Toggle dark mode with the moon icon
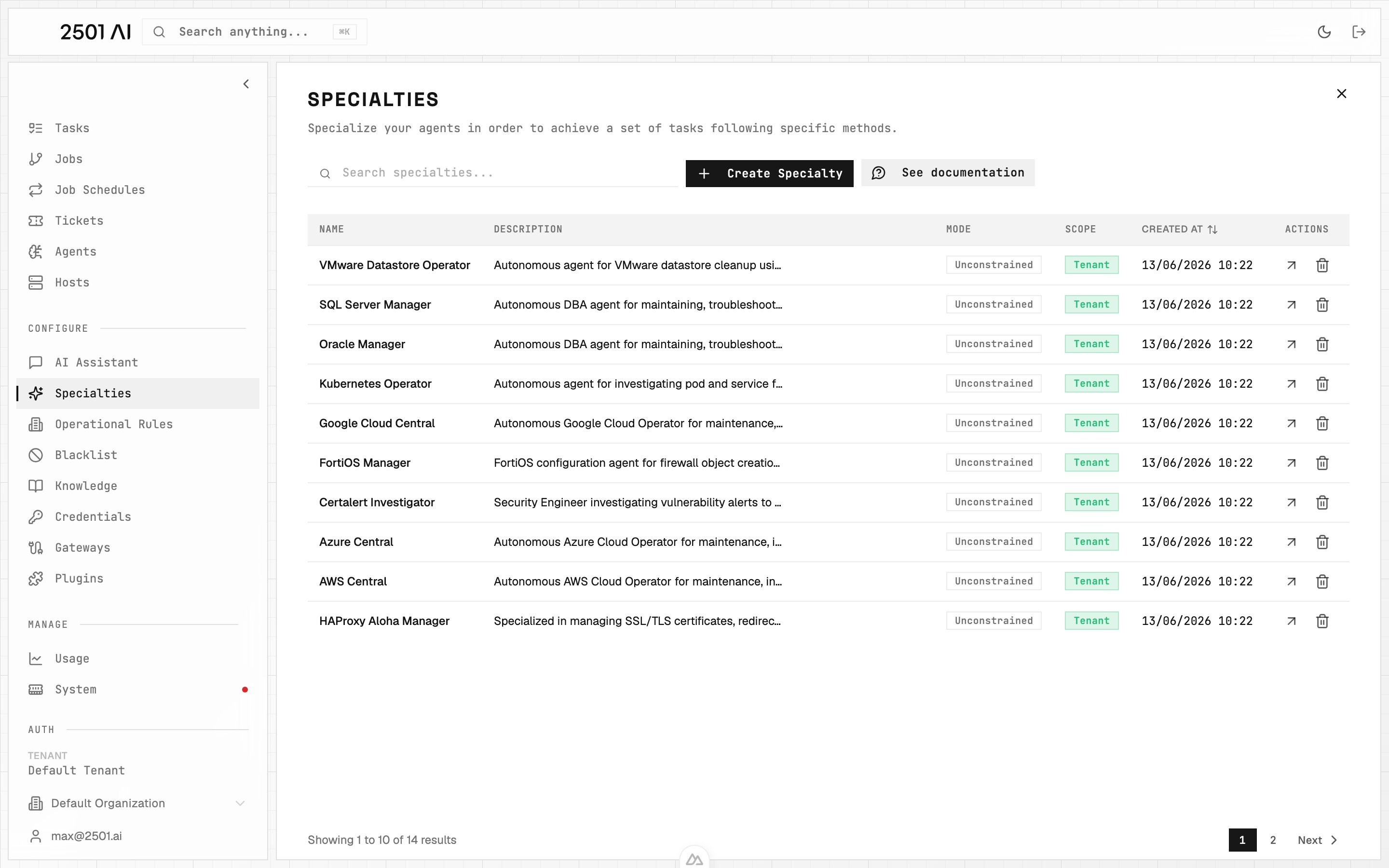1389x868 pixels. pyautogui.click(x=1323, y=31)
